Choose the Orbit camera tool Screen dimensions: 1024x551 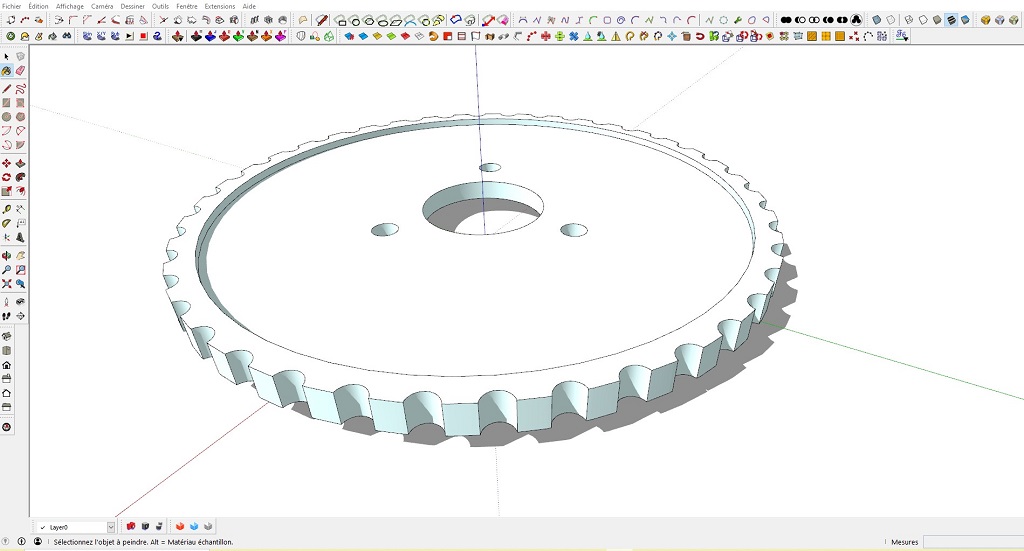[x=7, y=256]
